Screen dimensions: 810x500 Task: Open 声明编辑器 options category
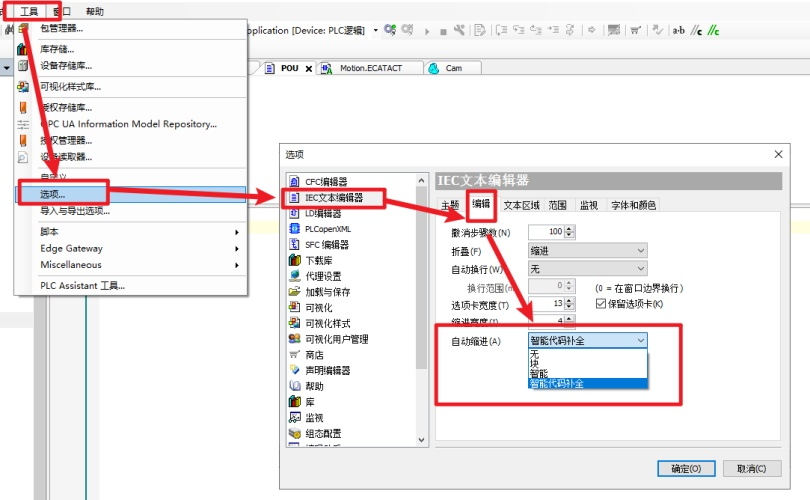(327, 370)
